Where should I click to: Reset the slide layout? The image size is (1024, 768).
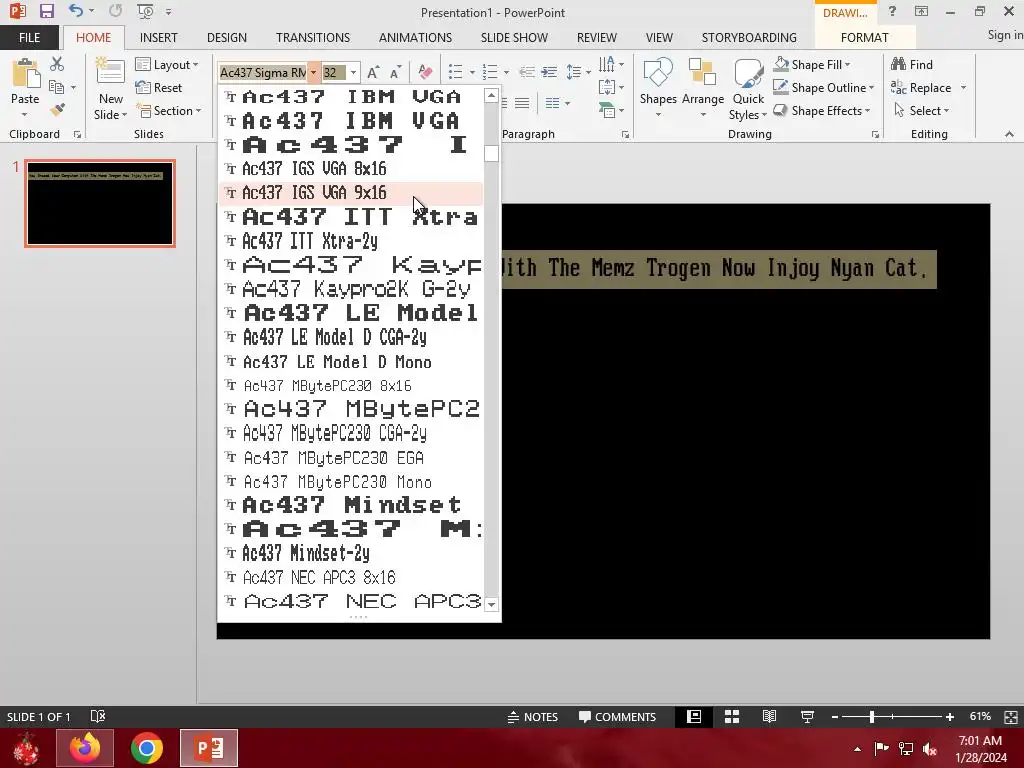[159, 87]
